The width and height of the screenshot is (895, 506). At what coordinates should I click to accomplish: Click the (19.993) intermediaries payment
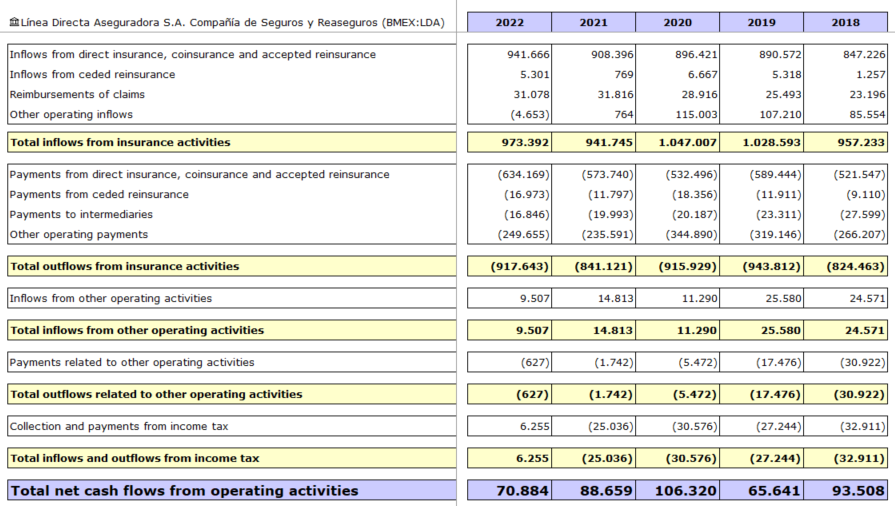click(x=610, y=214)
